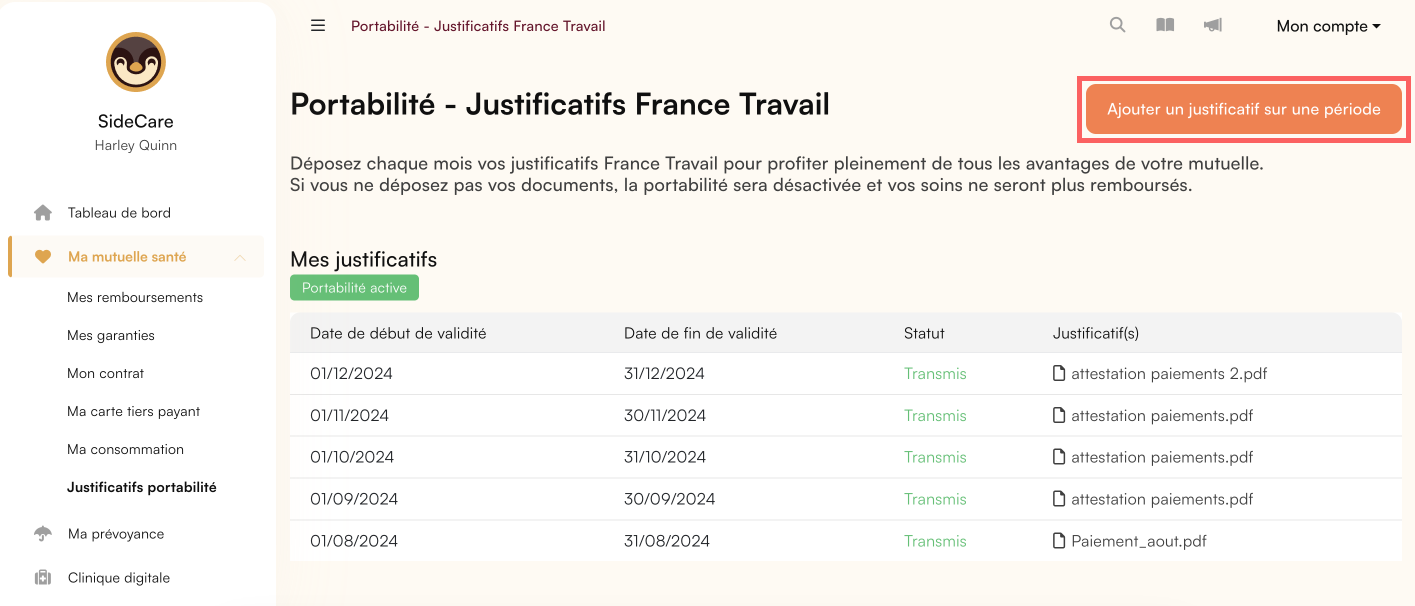Click Date de fin de validité header
Viewport: 1415px width, 606px height.
coord(700,333)
